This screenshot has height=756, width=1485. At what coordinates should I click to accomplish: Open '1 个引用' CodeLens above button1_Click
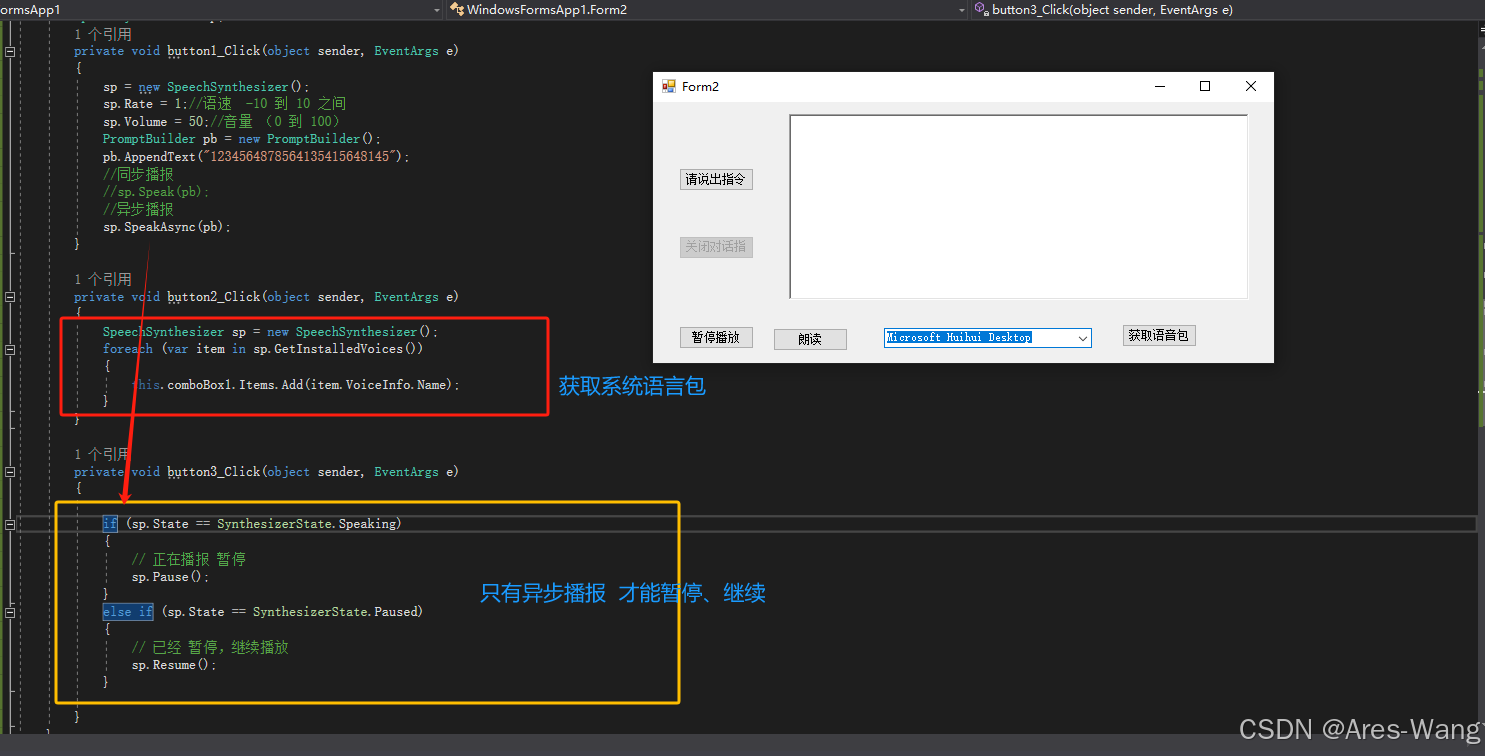[102, 34]
